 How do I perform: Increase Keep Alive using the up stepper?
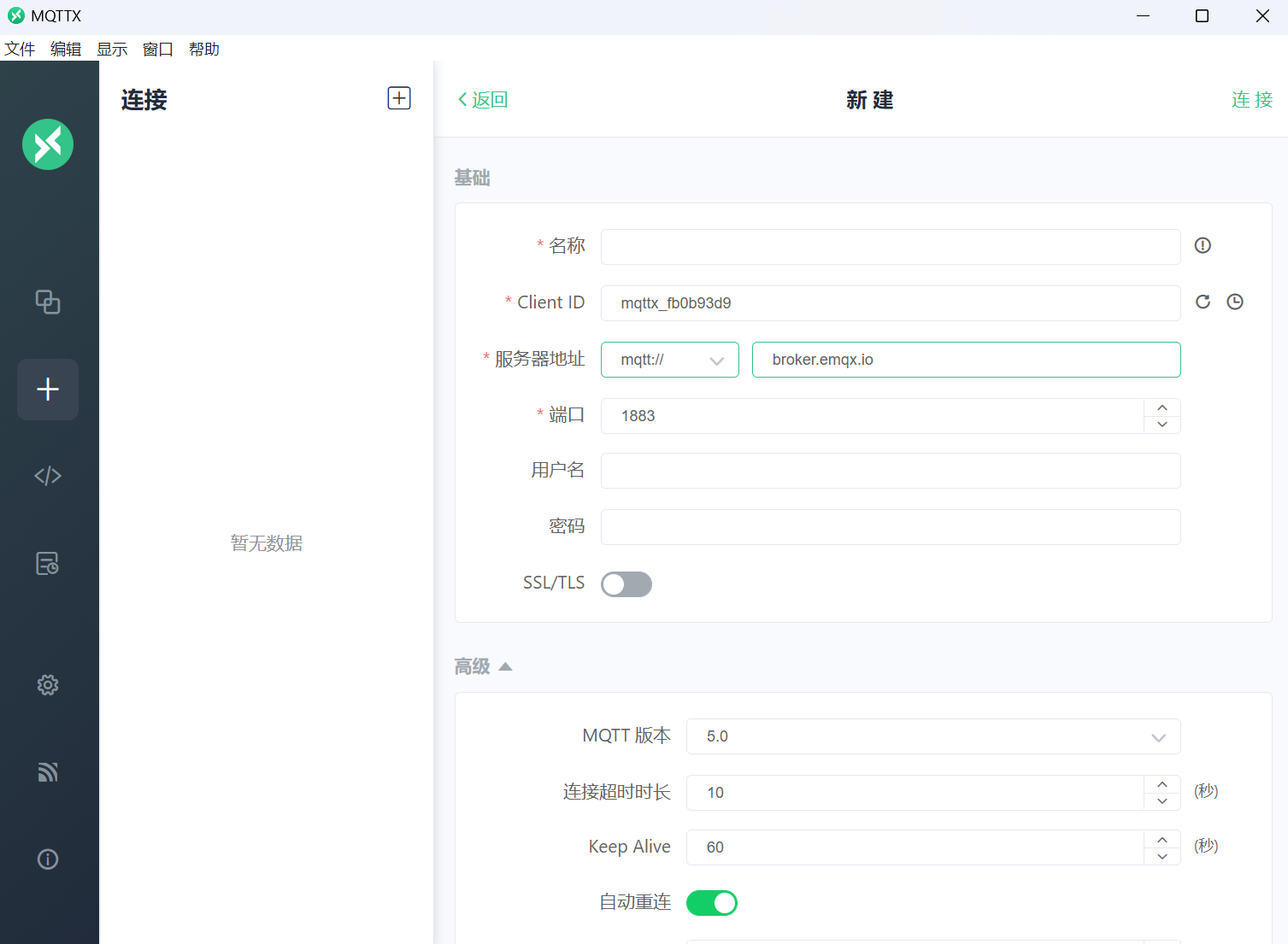pyautogui.click(x=1162, y=839)
